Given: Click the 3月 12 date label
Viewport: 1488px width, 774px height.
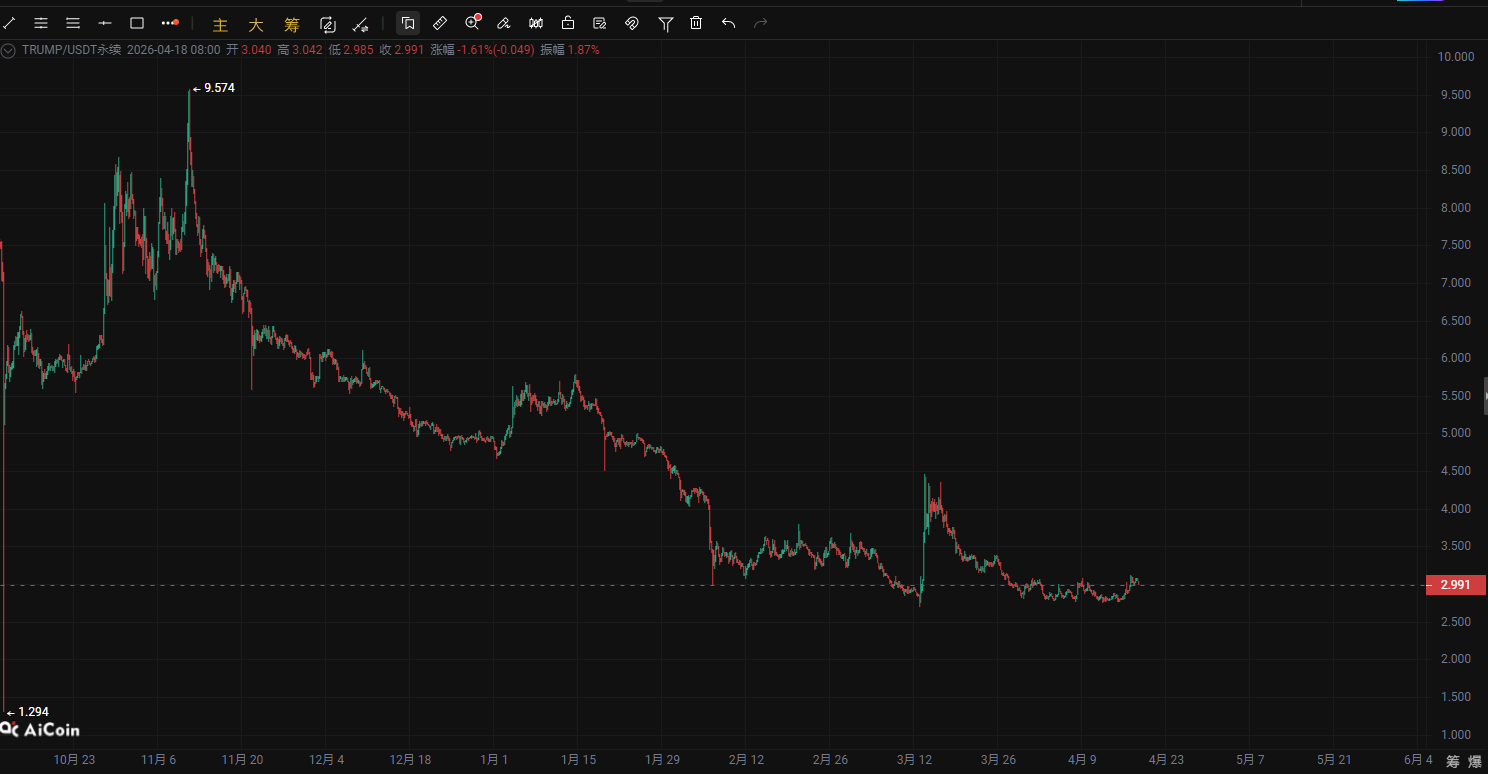Looking at the screenshot, I should [915, 760].
